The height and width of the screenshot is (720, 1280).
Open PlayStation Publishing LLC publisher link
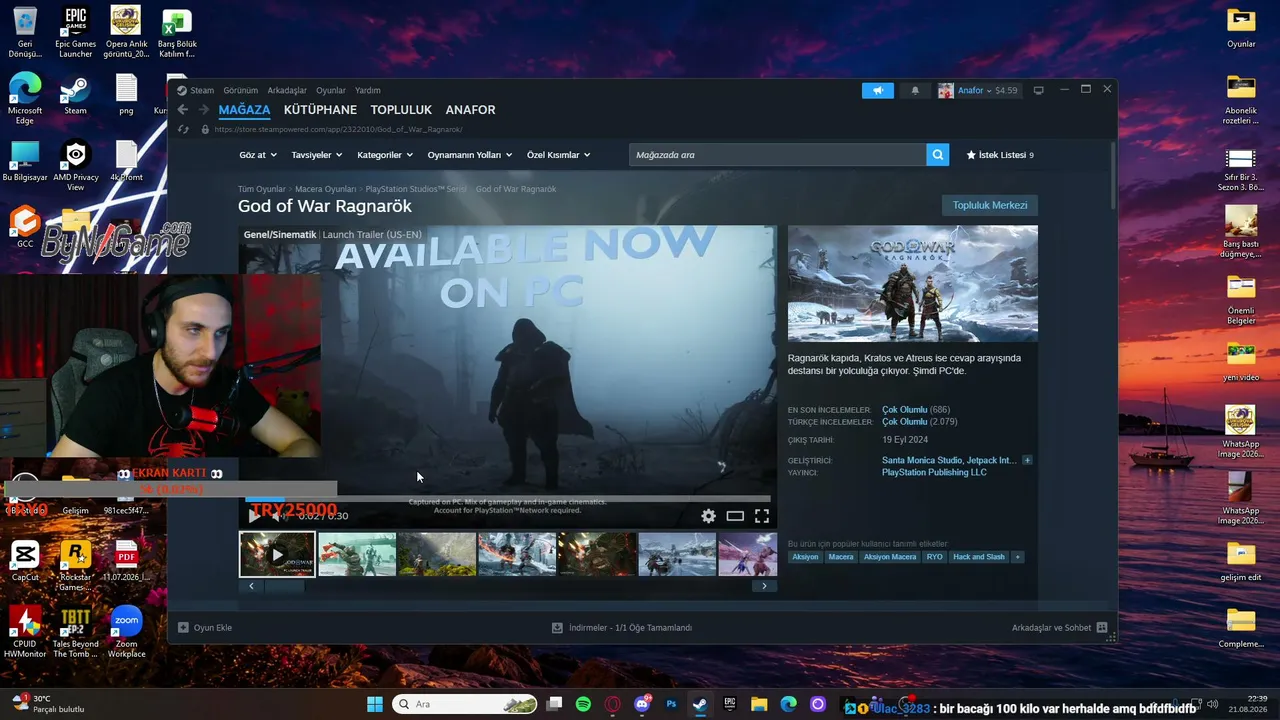click(x=934, y=472)
